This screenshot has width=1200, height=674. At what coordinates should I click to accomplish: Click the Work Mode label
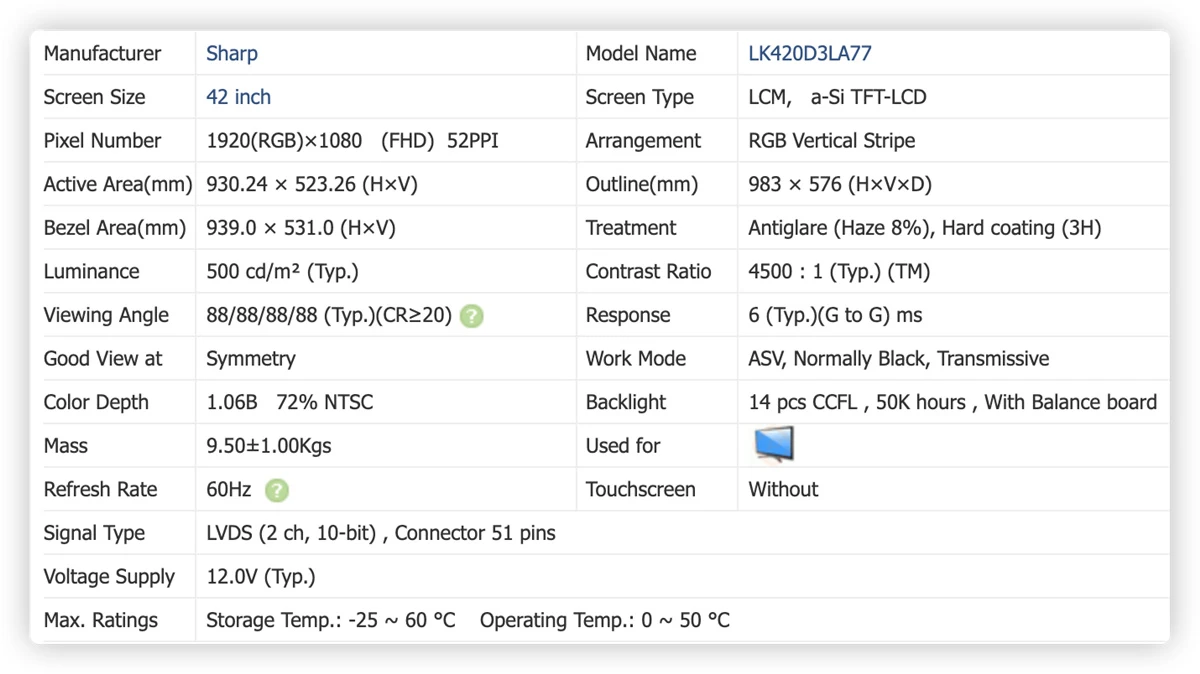click(x=636, y=359)
